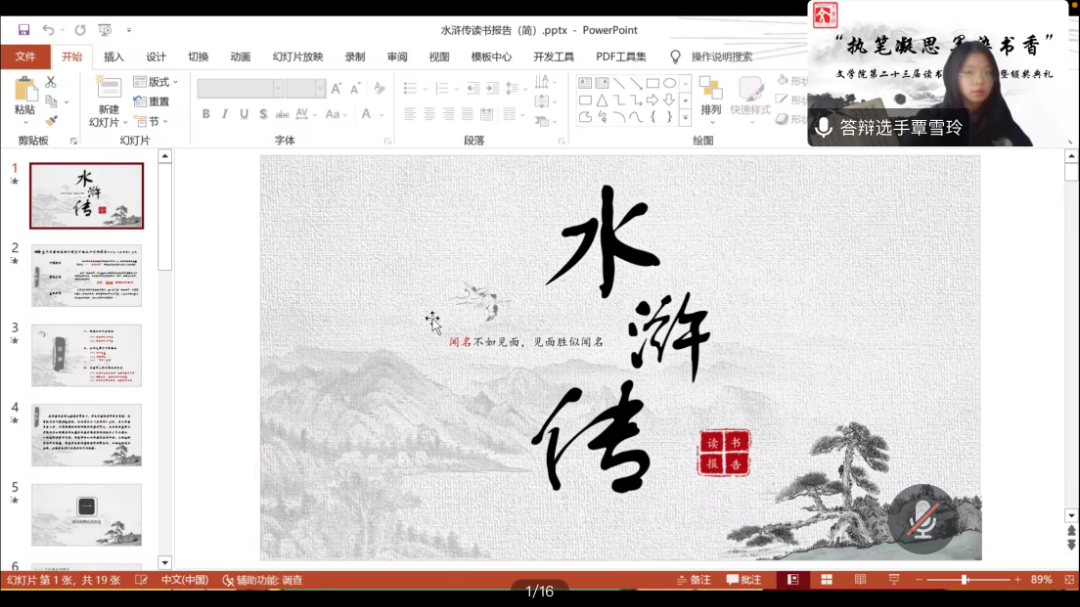1080x607 pixels.
Task: Click the 排列 arrange button
Action: click(710, 97)
